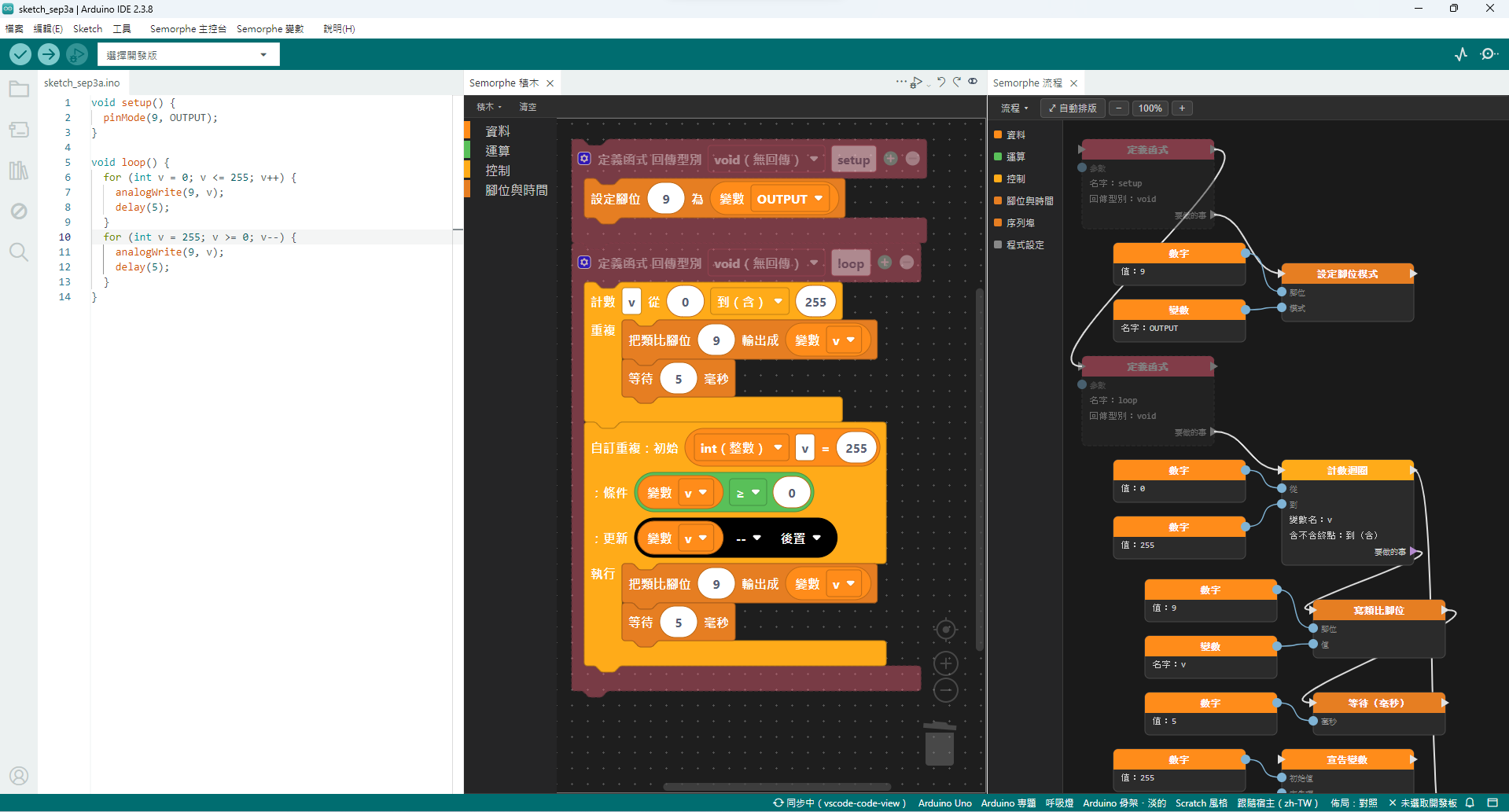Open the ≥ comparison operator dropdown

pyautogui.click(x=748, y=493)
